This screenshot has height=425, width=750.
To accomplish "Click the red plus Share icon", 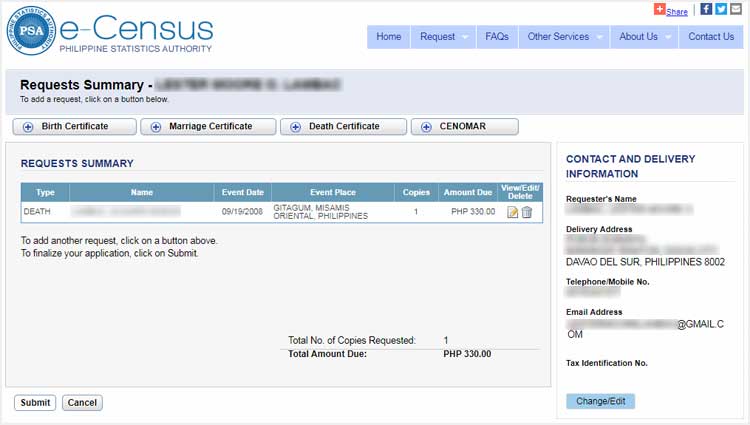I will (660, 10).
